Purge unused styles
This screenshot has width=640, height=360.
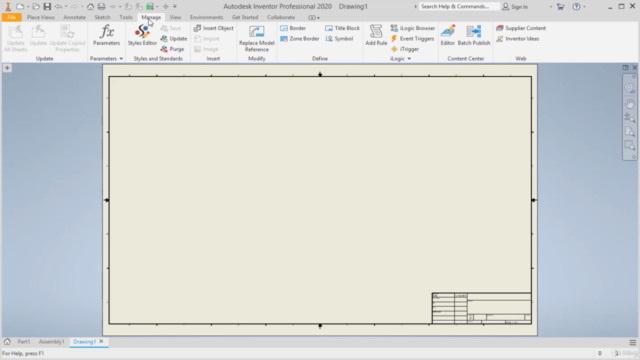click(172, 49)
